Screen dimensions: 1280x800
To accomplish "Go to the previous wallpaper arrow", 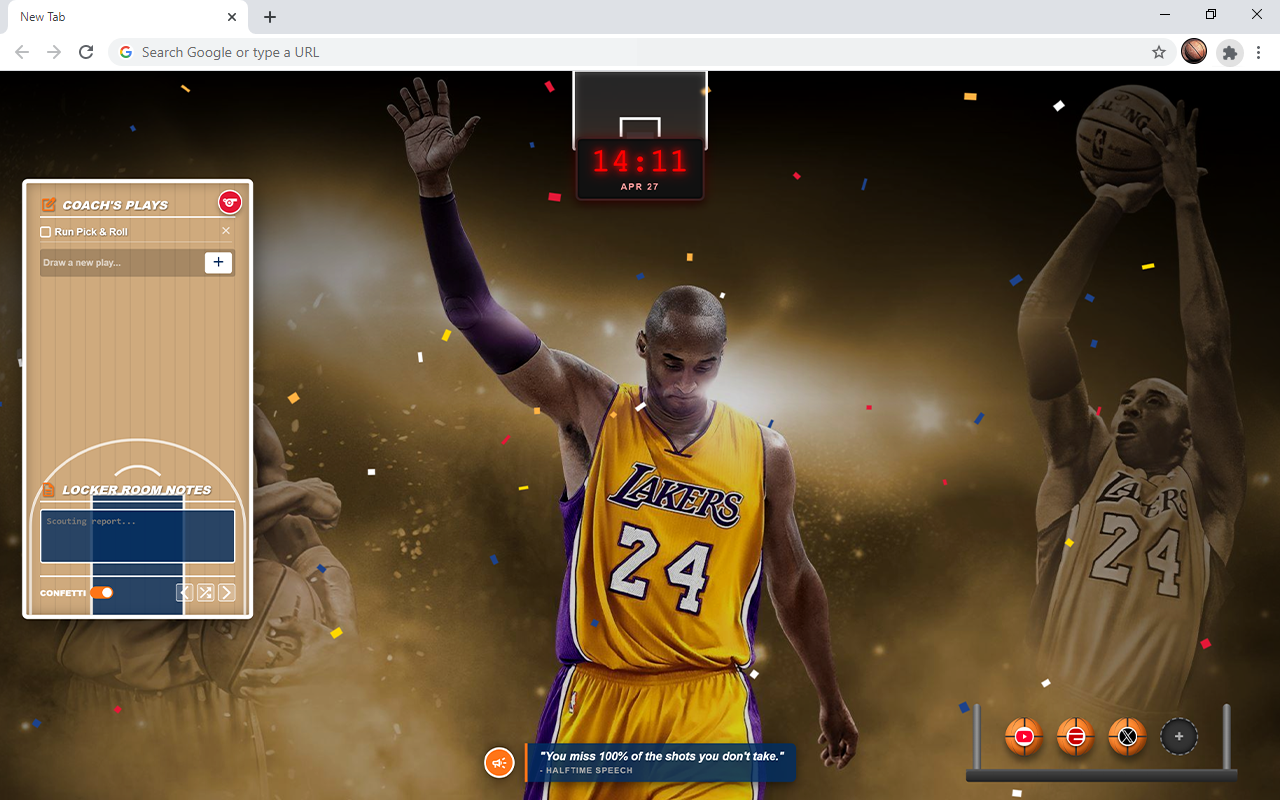I will pyautogui.click(x=184, y=593).
